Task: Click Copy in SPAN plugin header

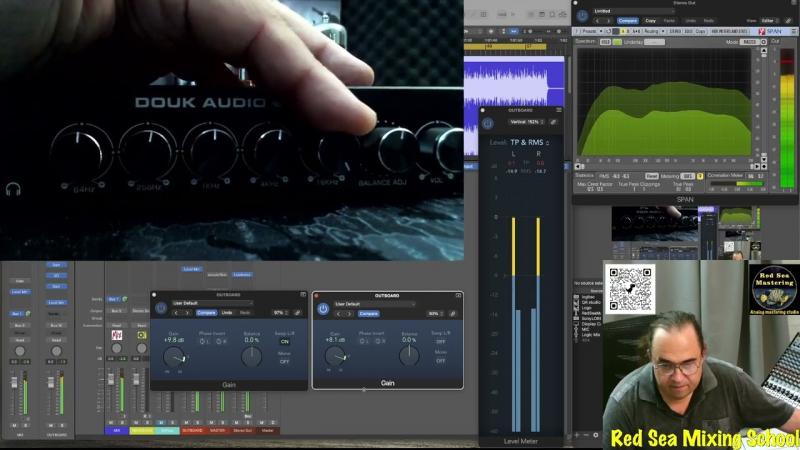Action: coord(651,21)
